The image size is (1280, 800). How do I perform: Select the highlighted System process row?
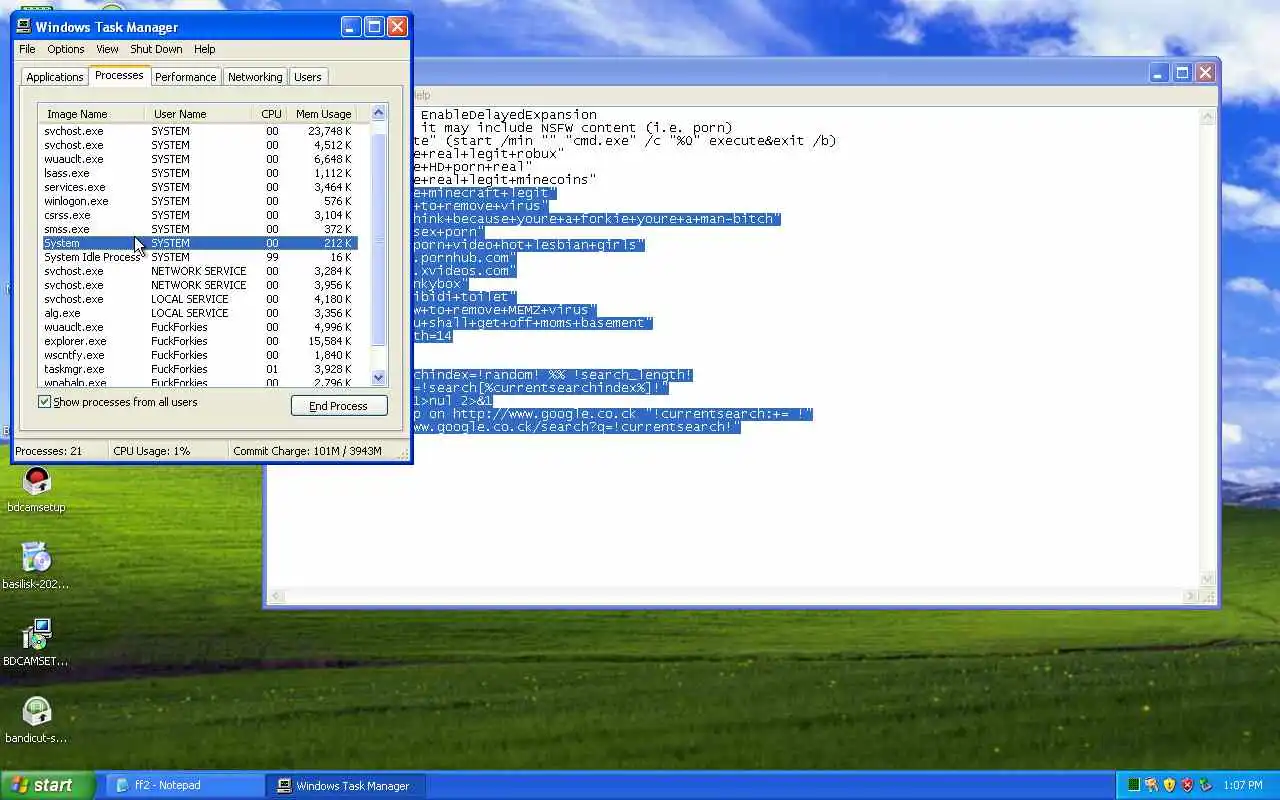click(198, 243)
